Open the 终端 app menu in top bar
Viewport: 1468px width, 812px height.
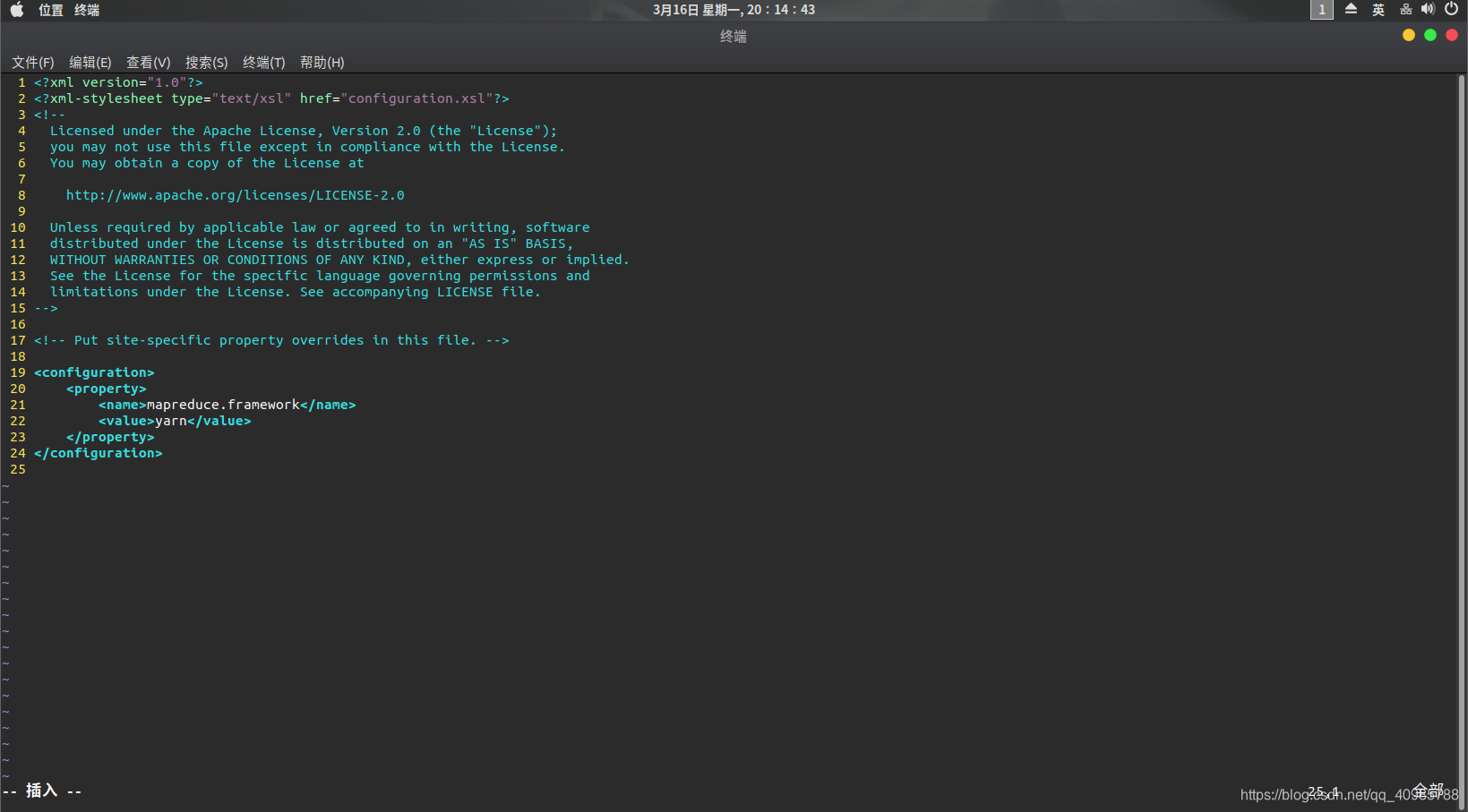(87, 10)
